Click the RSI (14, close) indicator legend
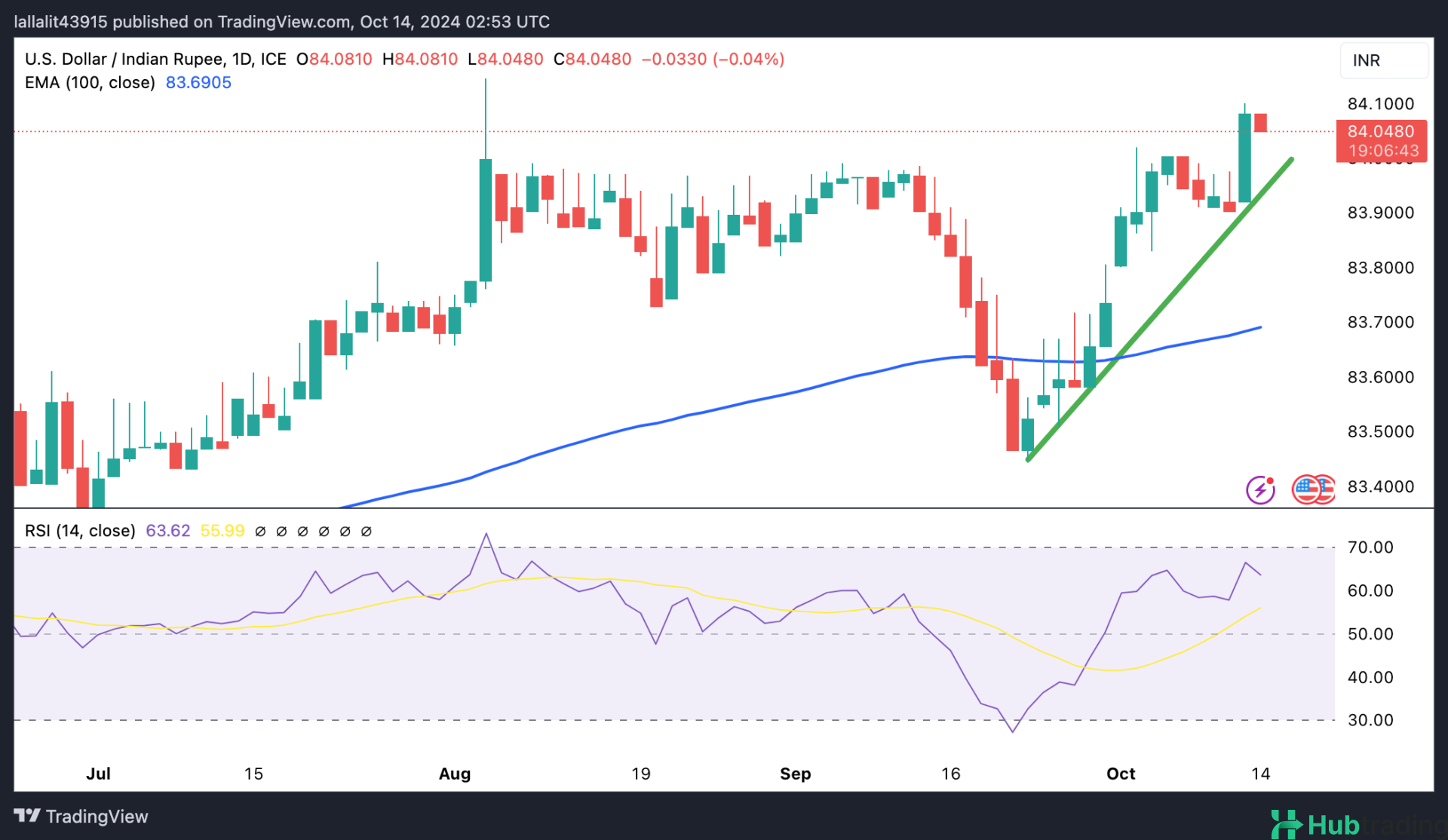1448x840 pixels. click(80, 531)
